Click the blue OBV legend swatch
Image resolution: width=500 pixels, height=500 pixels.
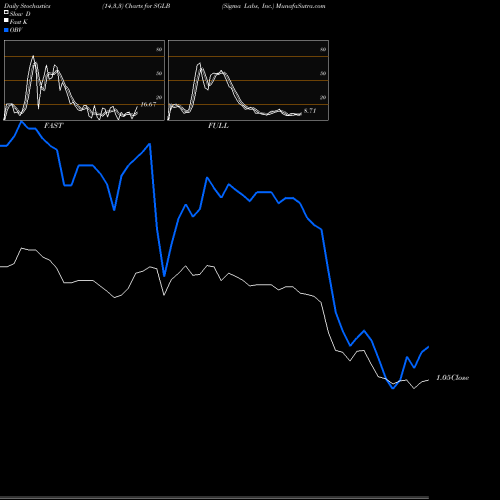[x=6, y=30]
